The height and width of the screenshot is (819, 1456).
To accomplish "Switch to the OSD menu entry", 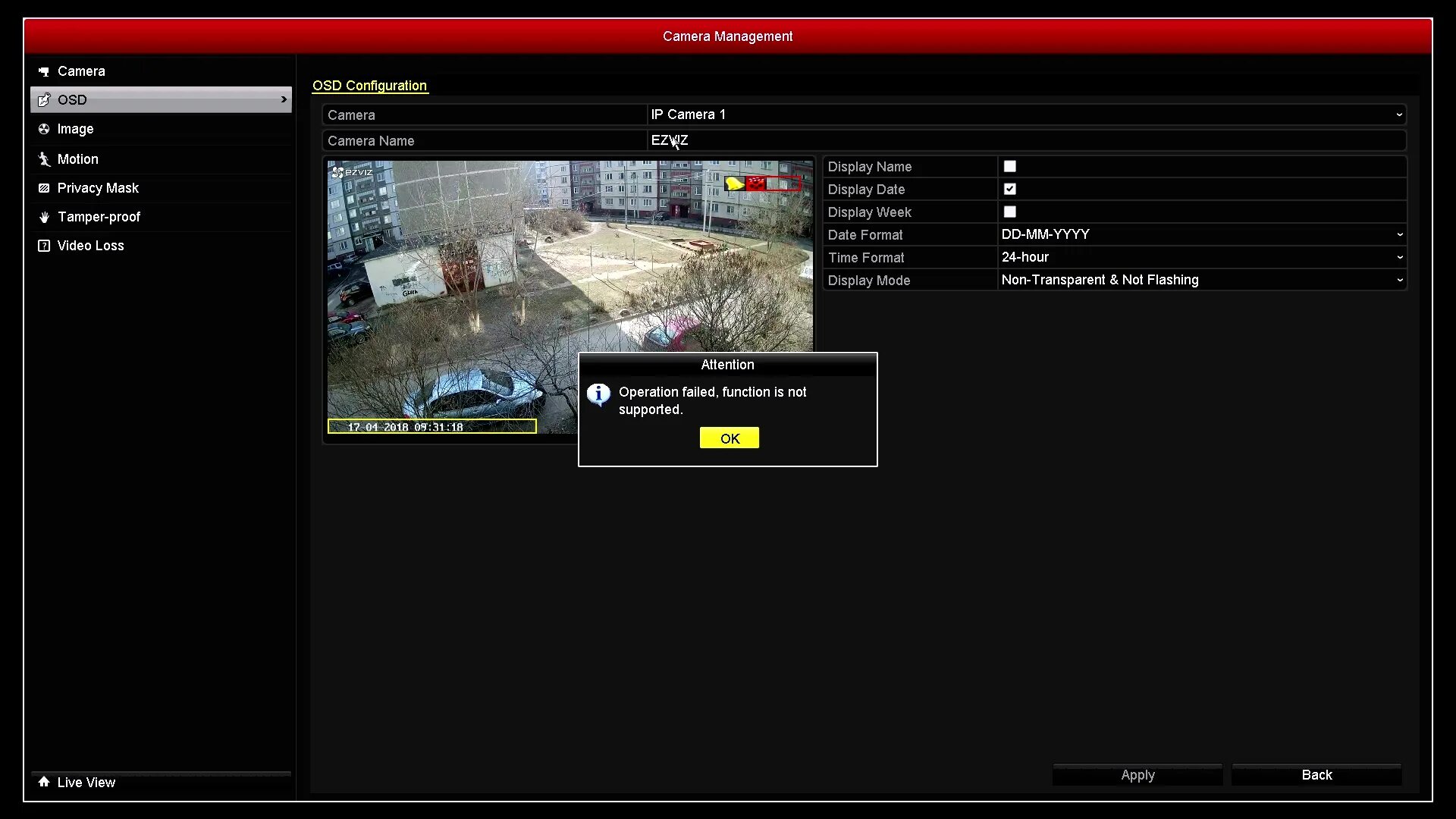I will pyautogui.click(x=73, y=99).
